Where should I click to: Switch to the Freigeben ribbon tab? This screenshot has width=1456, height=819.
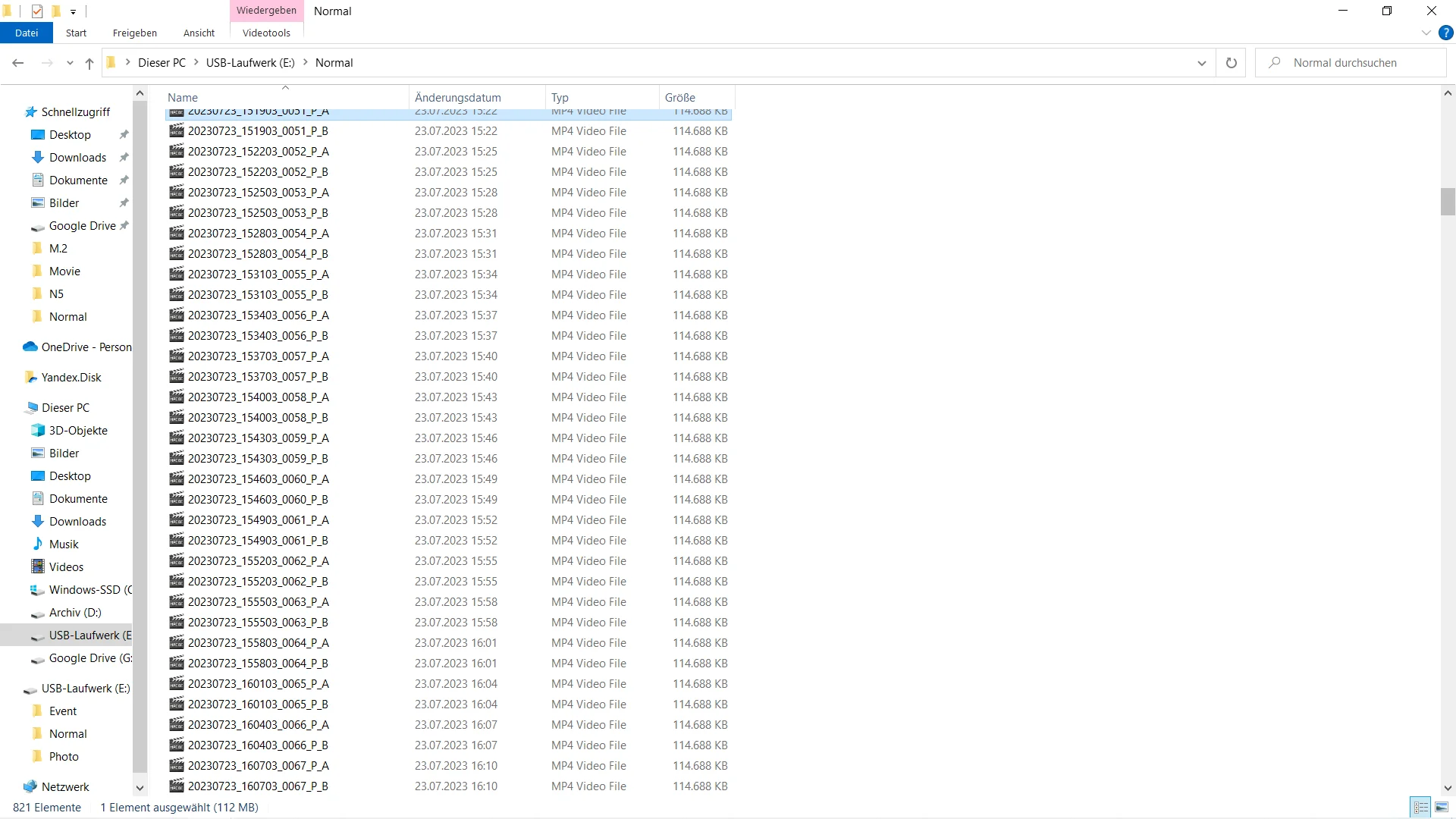tap(135, 33)
